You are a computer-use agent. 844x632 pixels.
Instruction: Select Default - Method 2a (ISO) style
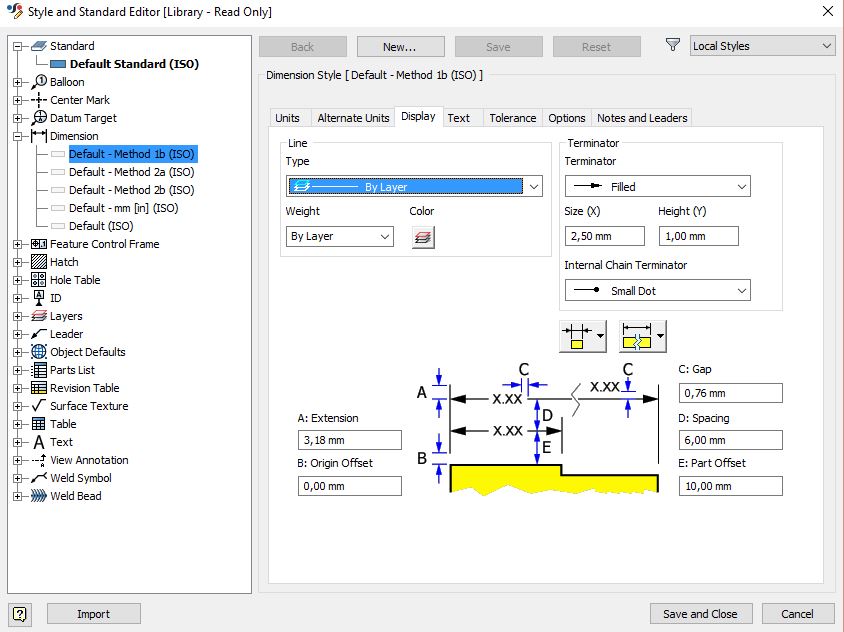click(x=131, y=172)
